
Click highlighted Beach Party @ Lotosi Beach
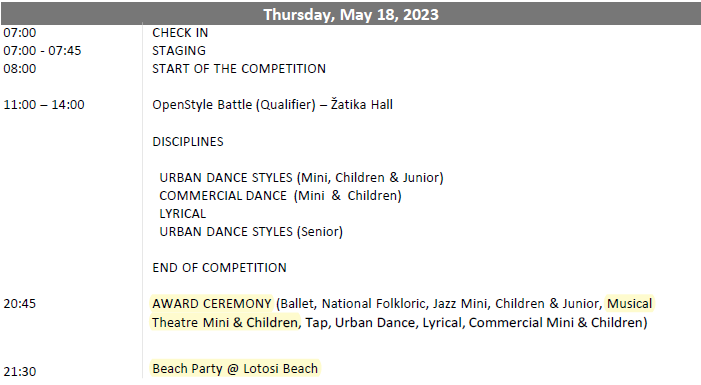click(x=235, y=368)
